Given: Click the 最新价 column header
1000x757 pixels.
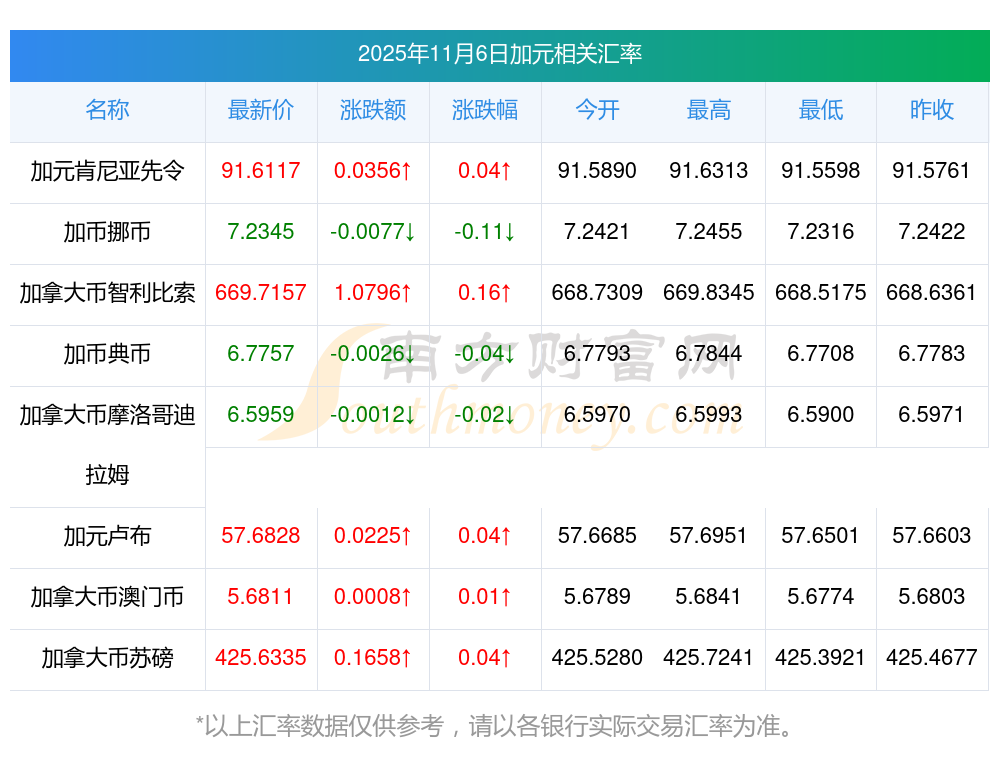Looking at the screenshot, I should 260,110.
